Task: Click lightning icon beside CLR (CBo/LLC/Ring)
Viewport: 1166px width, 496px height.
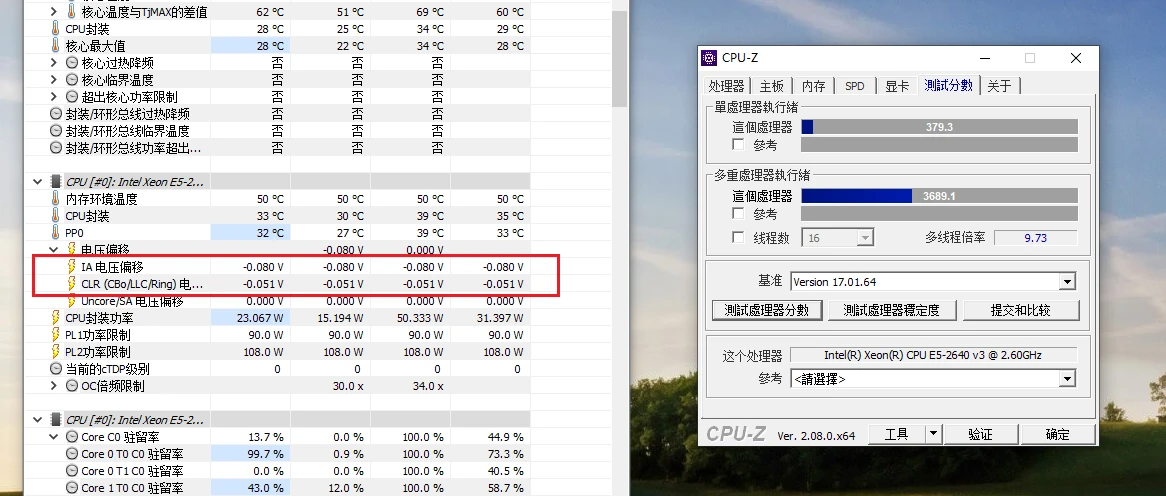Action: [71, 283]
